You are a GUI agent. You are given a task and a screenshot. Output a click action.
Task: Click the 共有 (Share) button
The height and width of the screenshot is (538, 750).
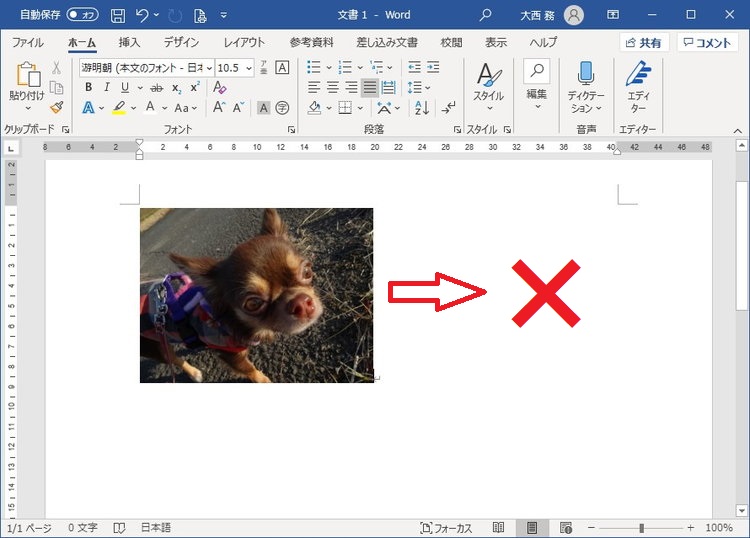coord(643,42)
